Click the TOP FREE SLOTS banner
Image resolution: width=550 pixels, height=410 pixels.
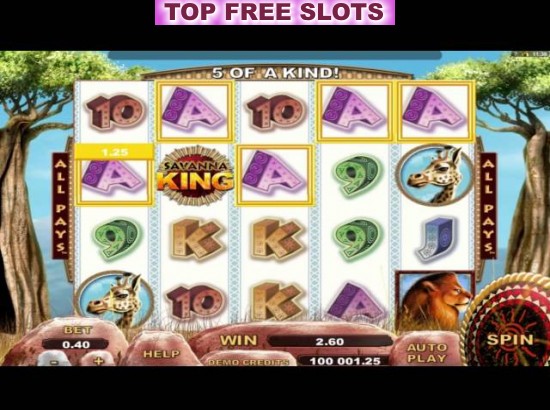pos(275,12)
